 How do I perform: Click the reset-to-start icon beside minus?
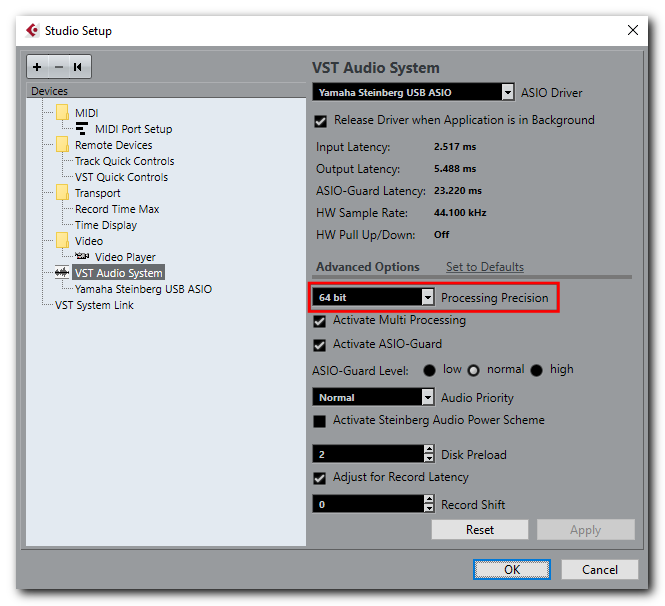77,67
